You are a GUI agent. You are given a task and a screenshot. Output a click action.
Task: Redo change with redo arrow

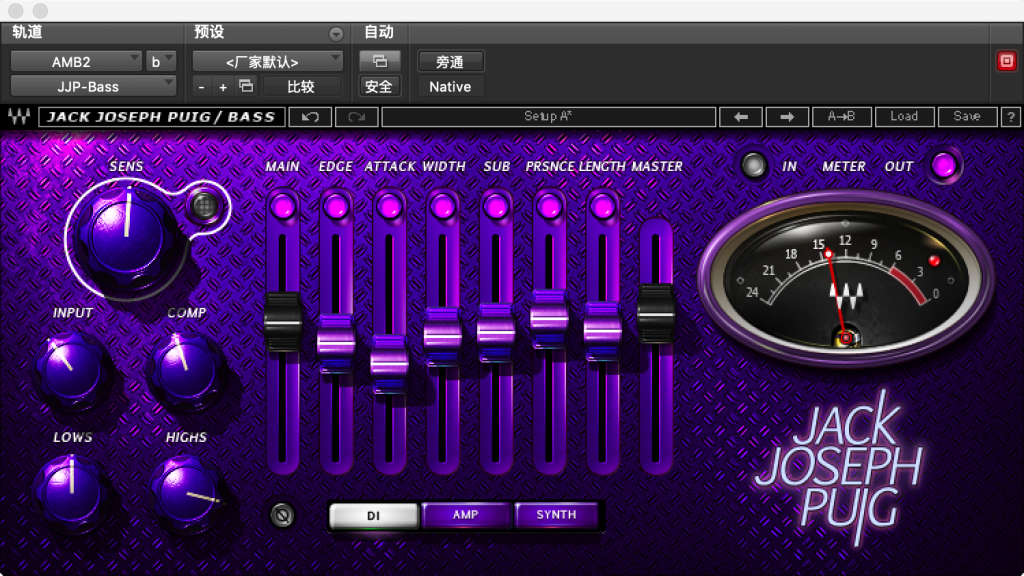356,117
